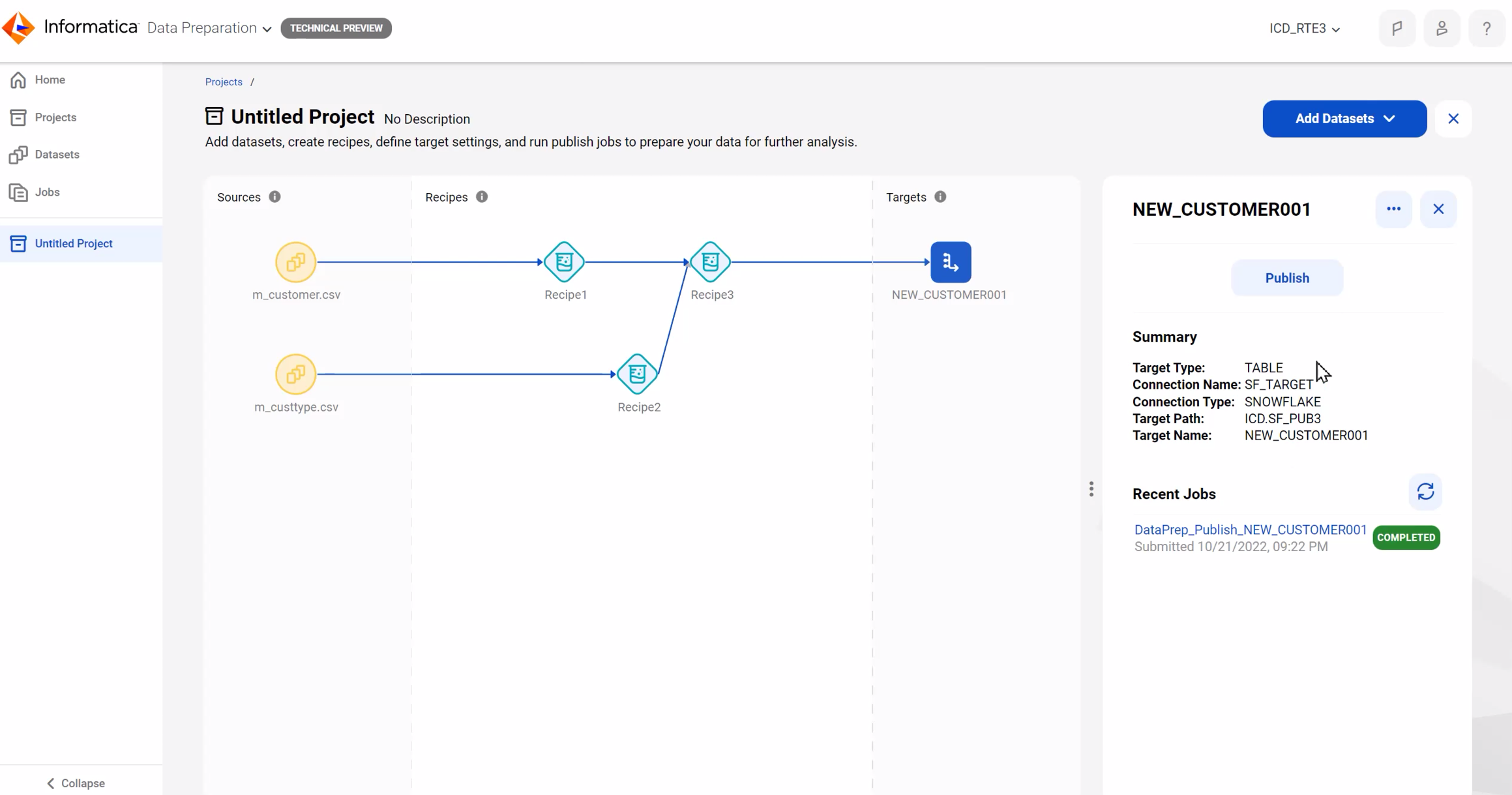Show info for Recipes column
This screenshot has height=795, width=1512.
pyautogui.click(x=482, y=197)
